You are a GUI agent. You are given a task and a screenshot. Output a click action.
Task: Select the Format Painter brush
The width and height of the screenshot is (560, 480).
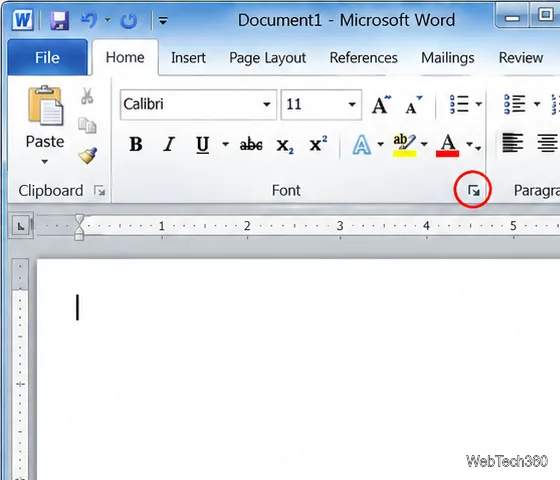pyautogui.click(x=88, y=155)
